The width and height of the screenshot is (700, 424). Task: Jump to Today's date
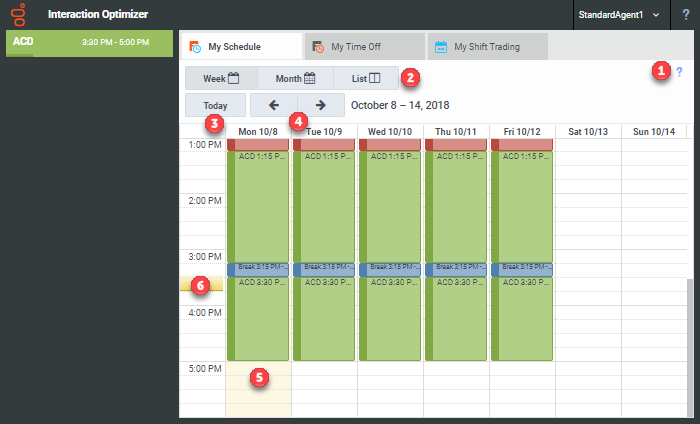pos(215,105)
